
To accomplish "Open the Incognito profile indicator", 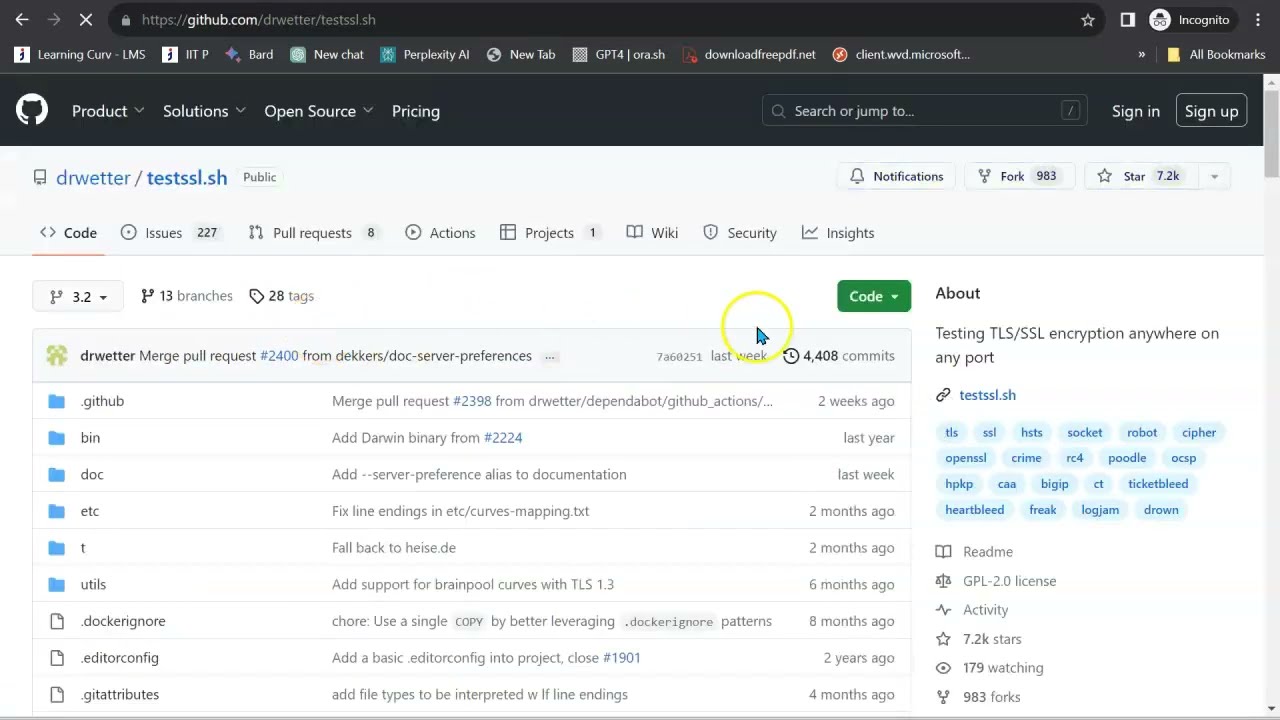I will click(1190, 20).
